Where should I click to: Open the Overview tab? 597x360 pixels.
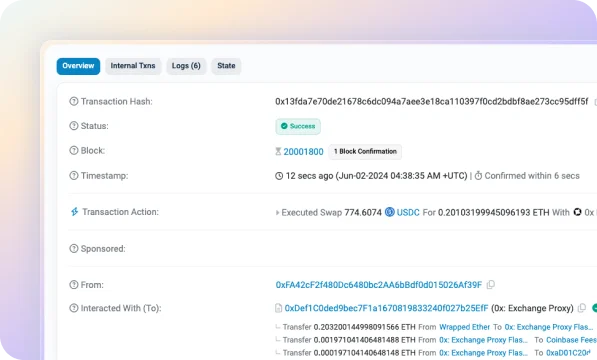point(78,66)
